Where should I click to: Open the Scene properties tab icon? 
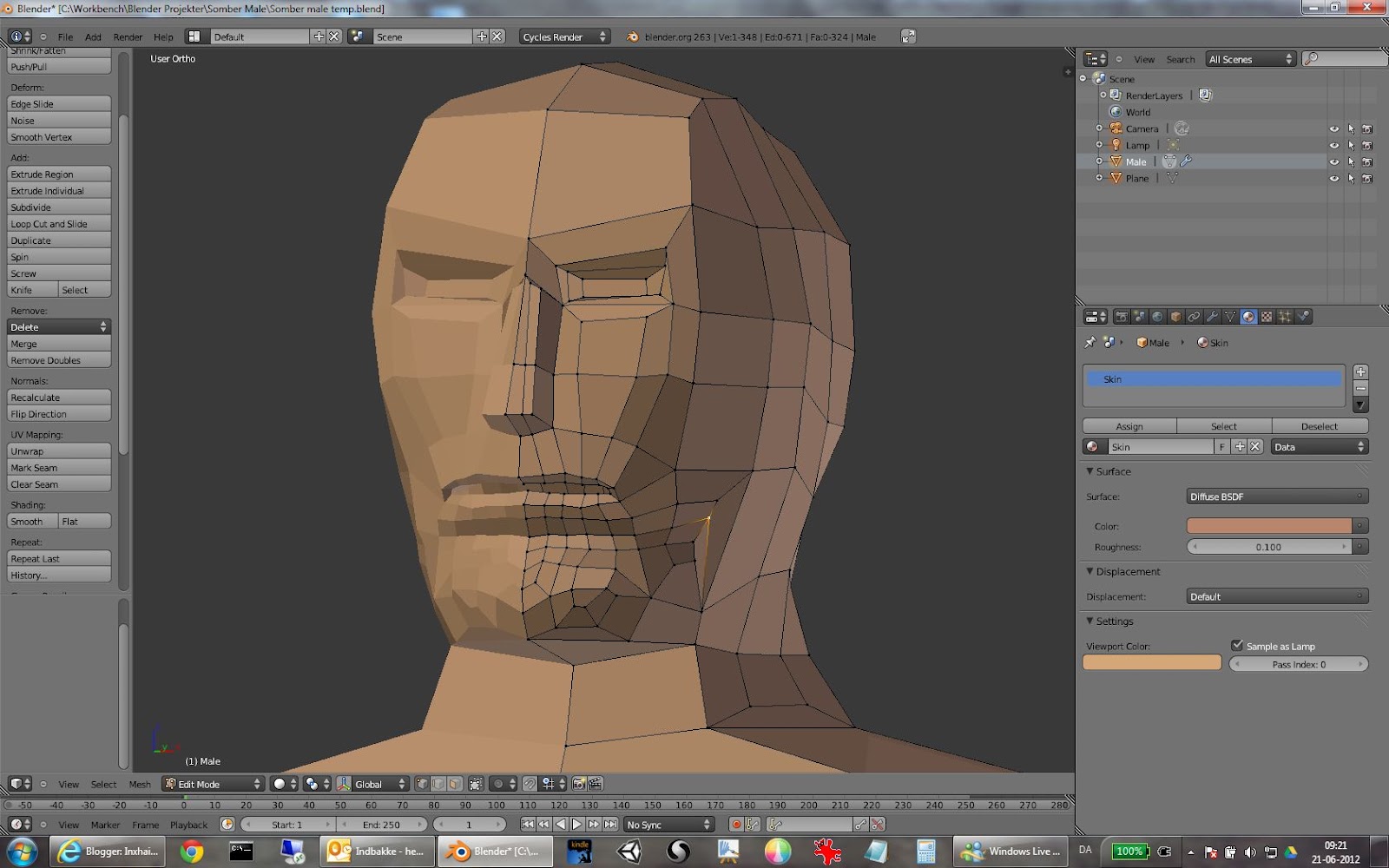tap(1140, 317)
